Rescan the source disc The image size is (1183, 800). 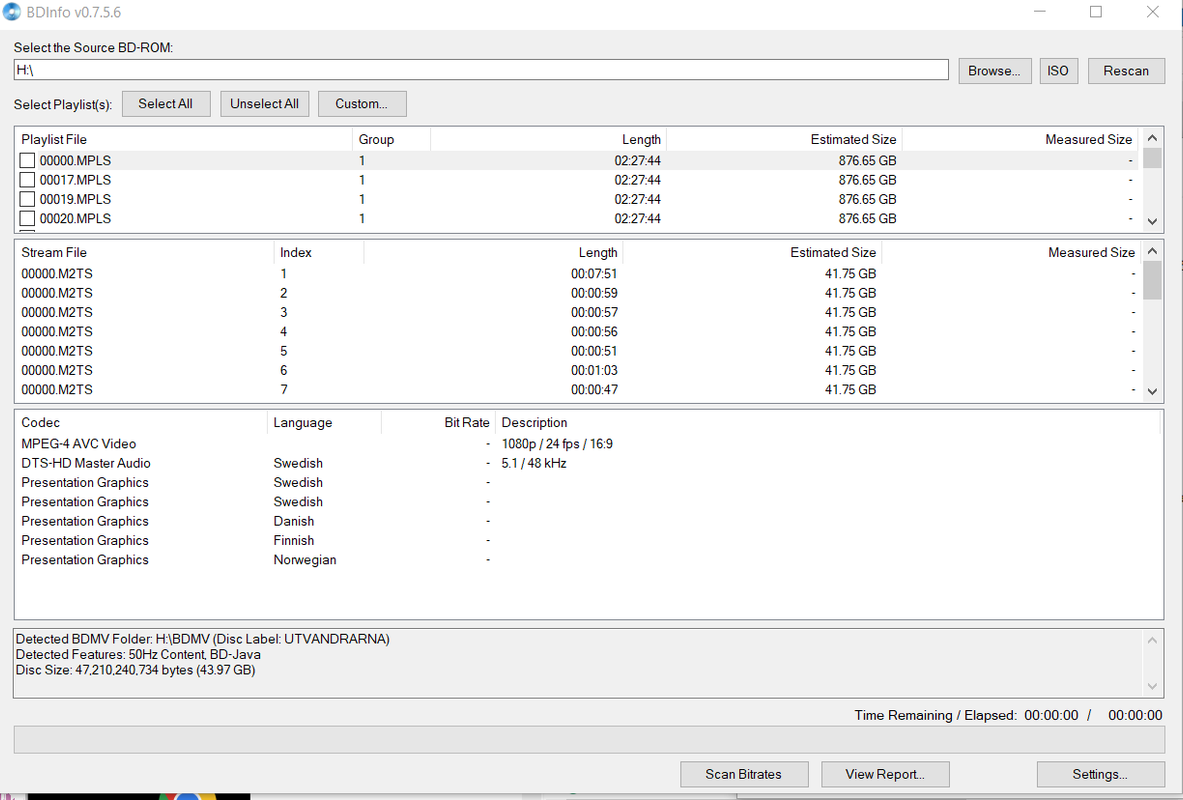tap(1126, 71)
